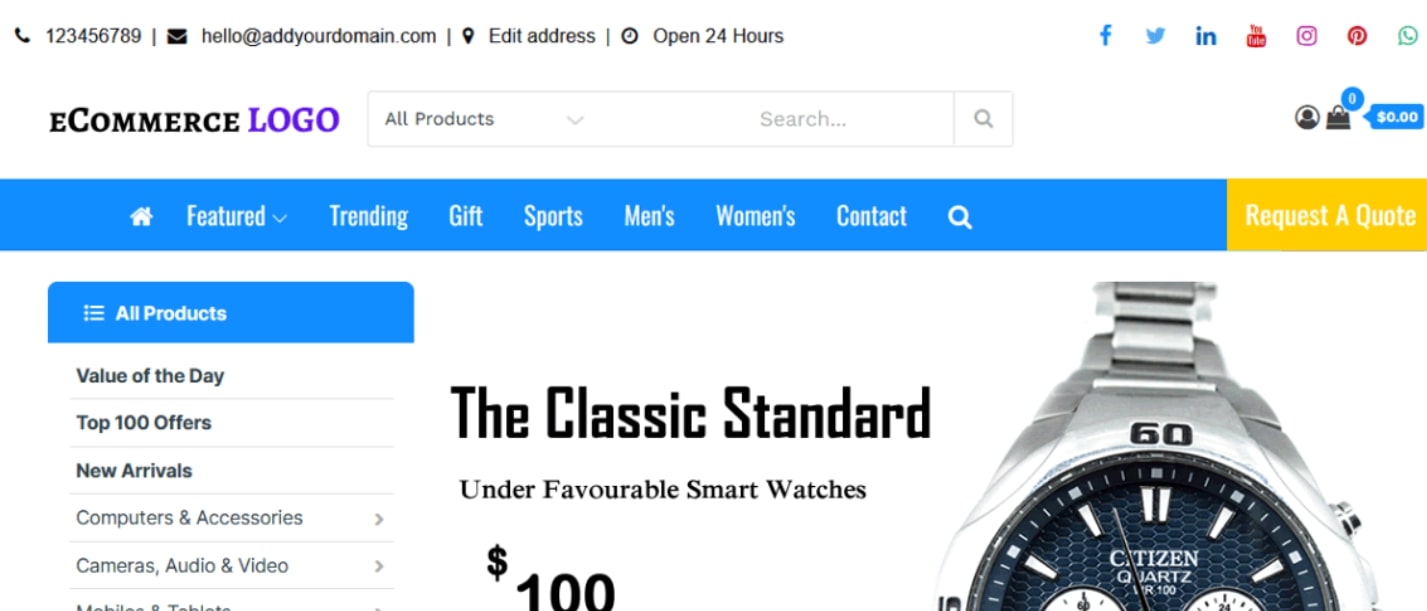This screenshot has height=611, width=1427.
Task: Select the Sports menu item
Action: point(553,216)
